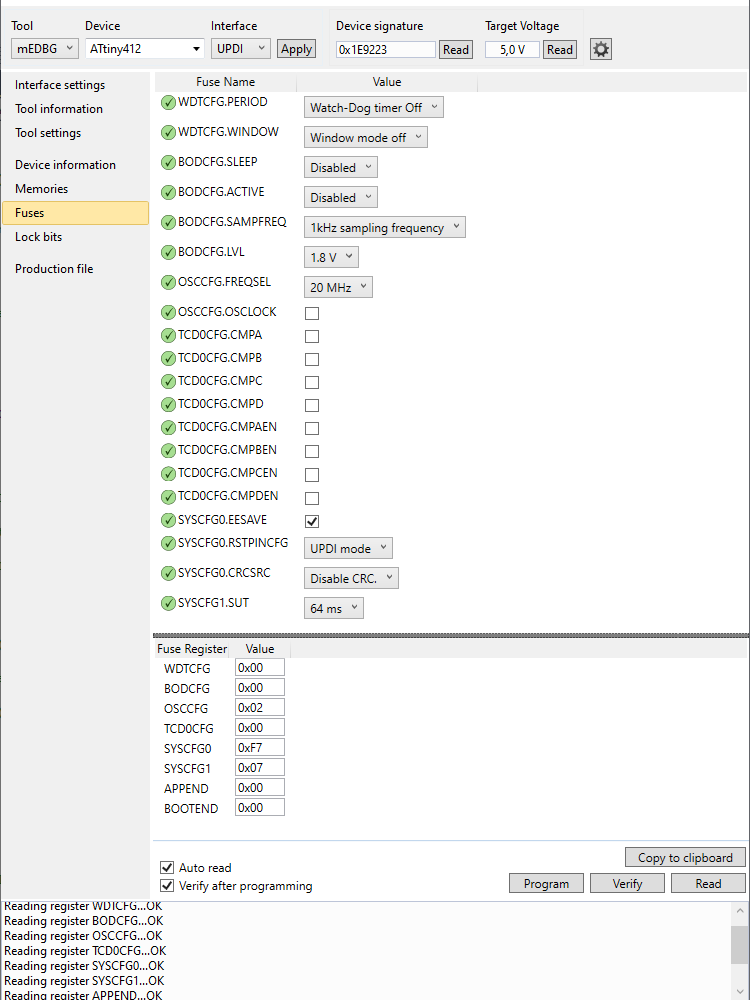This screenshot has width=750, height=1000.
Task: Click the Program button
Action: point(546,884)
